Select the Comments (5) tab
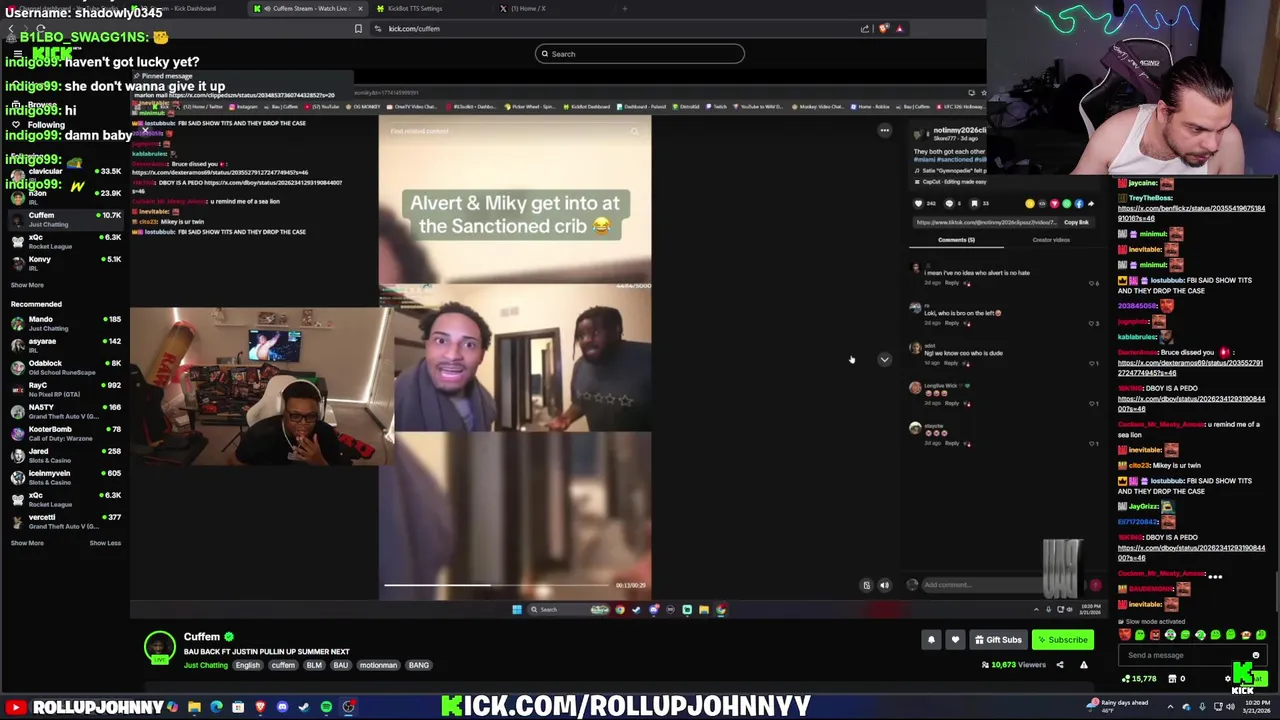Viewport: 1280px width, 720px height. (956, 240)
